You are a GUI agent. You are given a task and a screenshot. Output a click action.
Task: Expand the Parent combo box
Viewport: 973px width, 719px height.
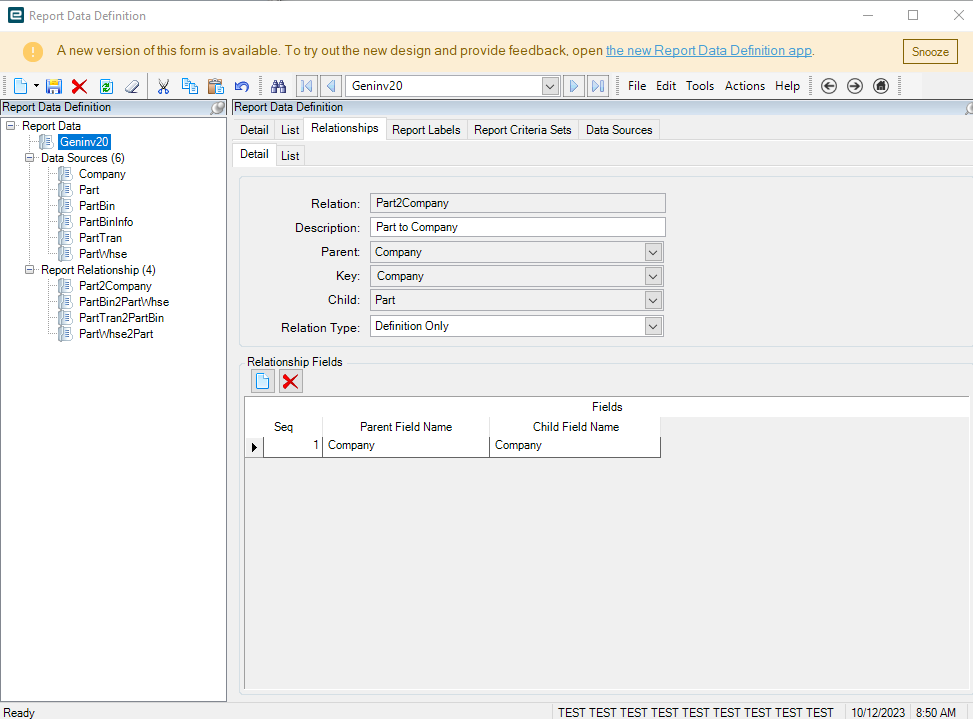653,252
